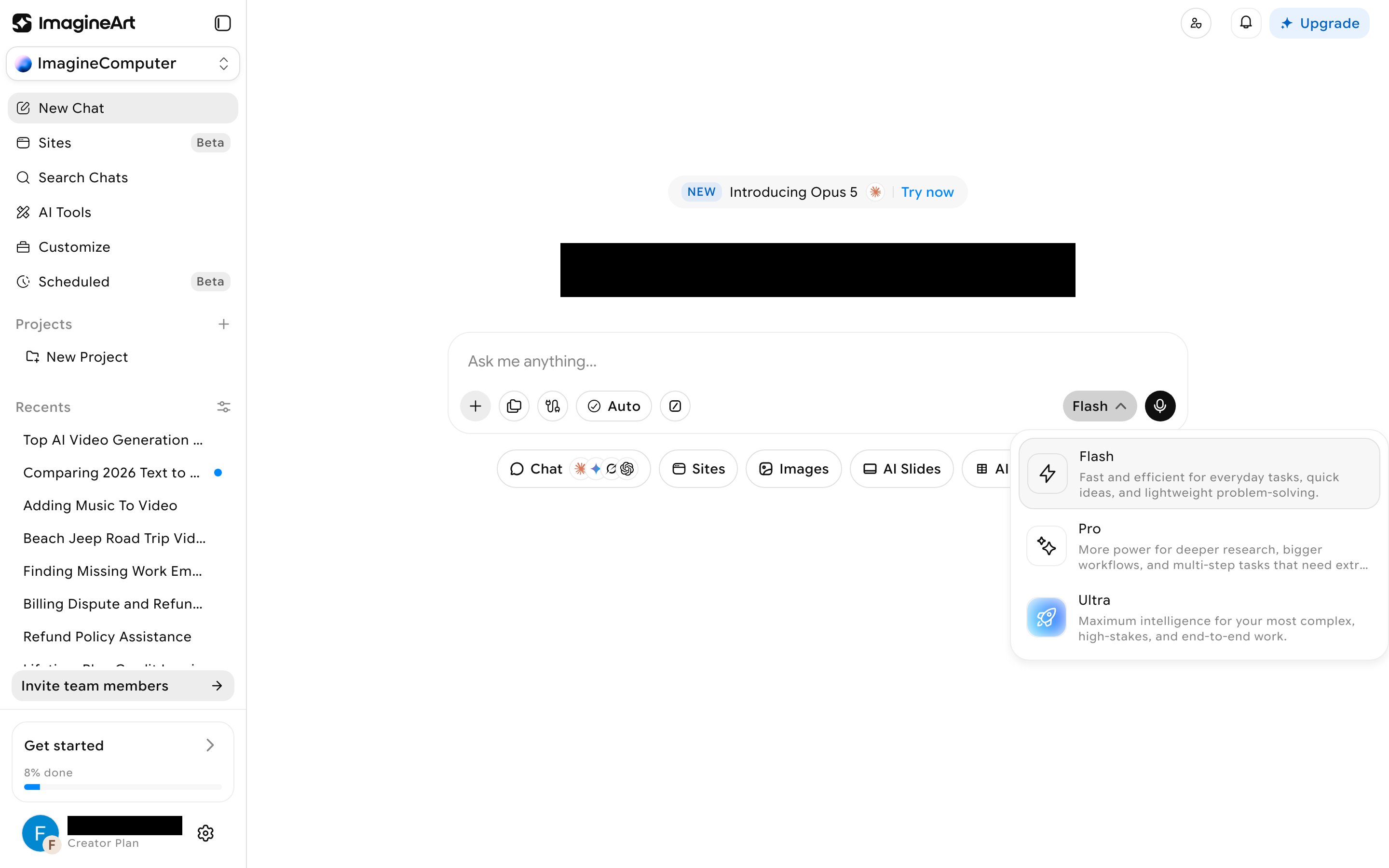Image resolution: width=1389 pixels, height=868 pixels.
Task: Open recent chat Top AI Video Generation
Action: (x=112, y=440)
